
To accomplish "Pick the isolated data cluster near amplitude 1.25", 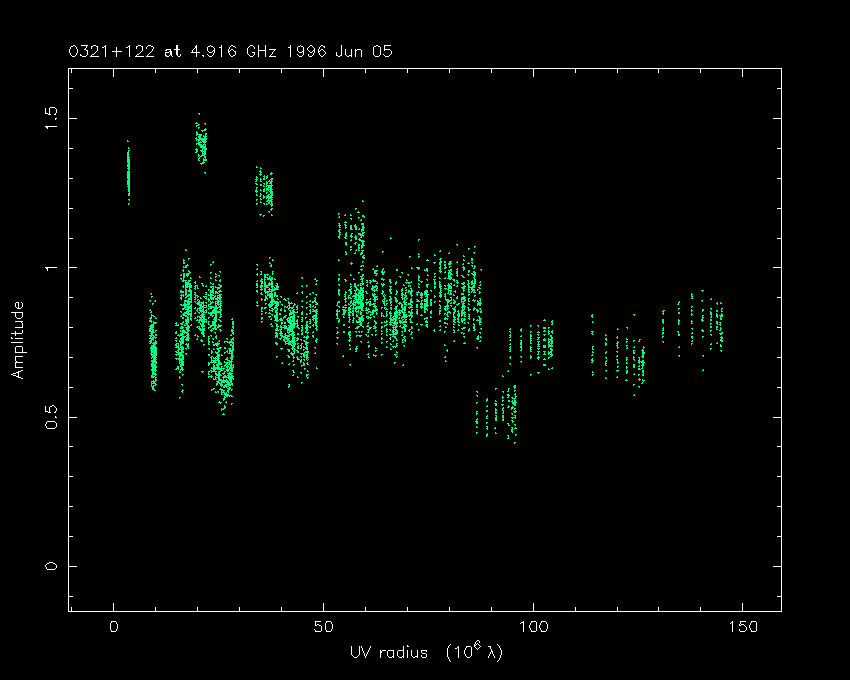I will click(264, 190).
